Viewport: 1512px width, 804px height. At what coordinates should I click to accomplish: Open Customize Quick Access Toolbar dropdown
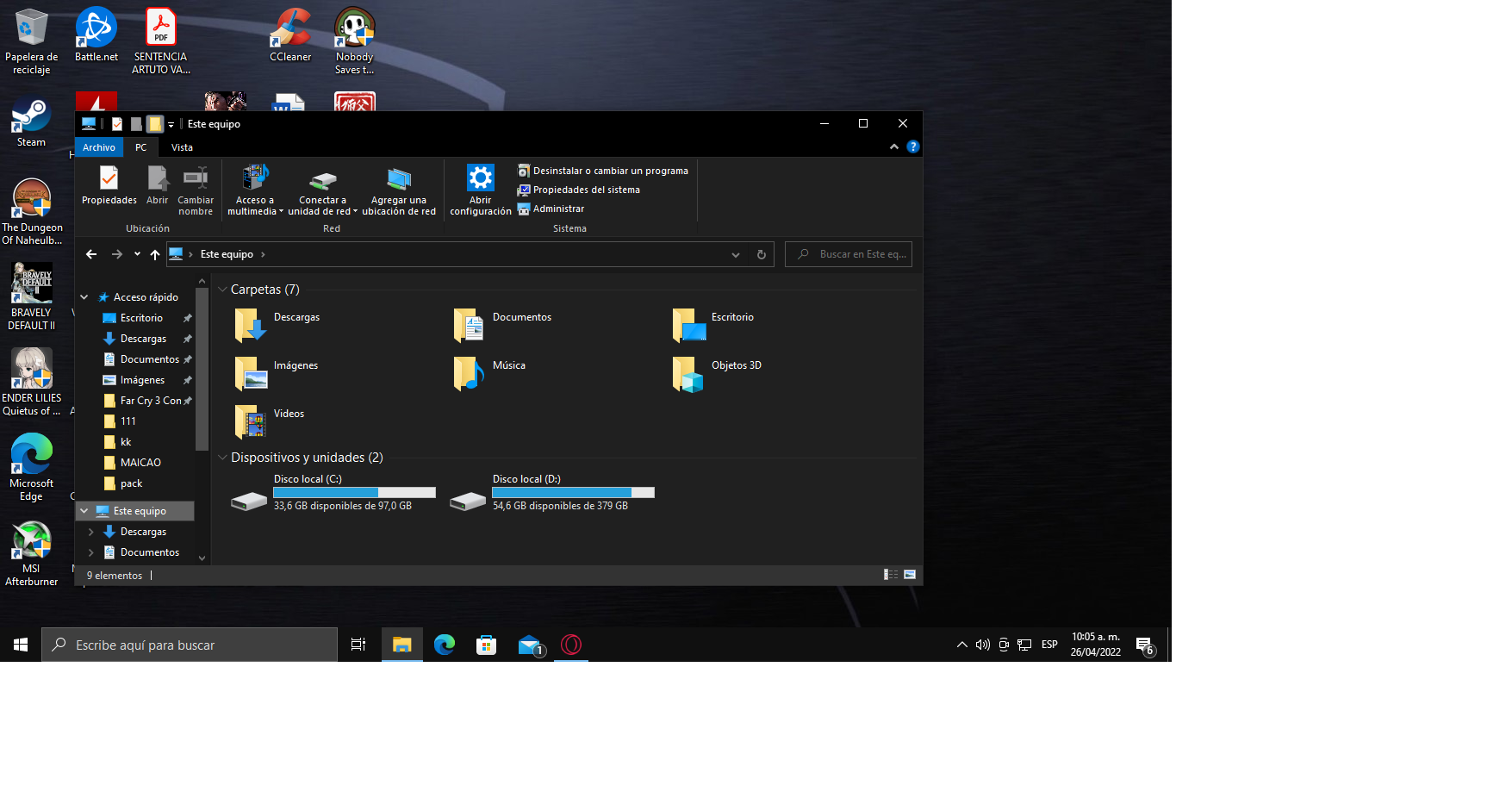click(171, 124)
